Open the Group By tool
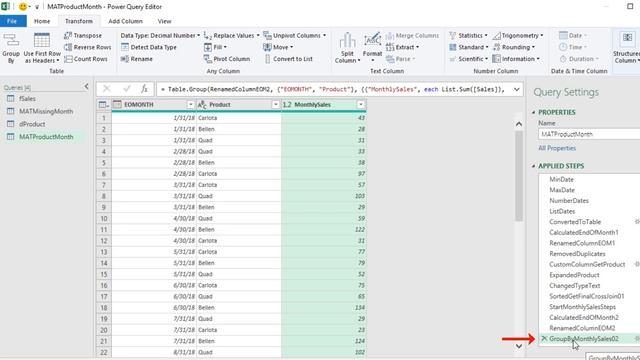 [11, 48]
